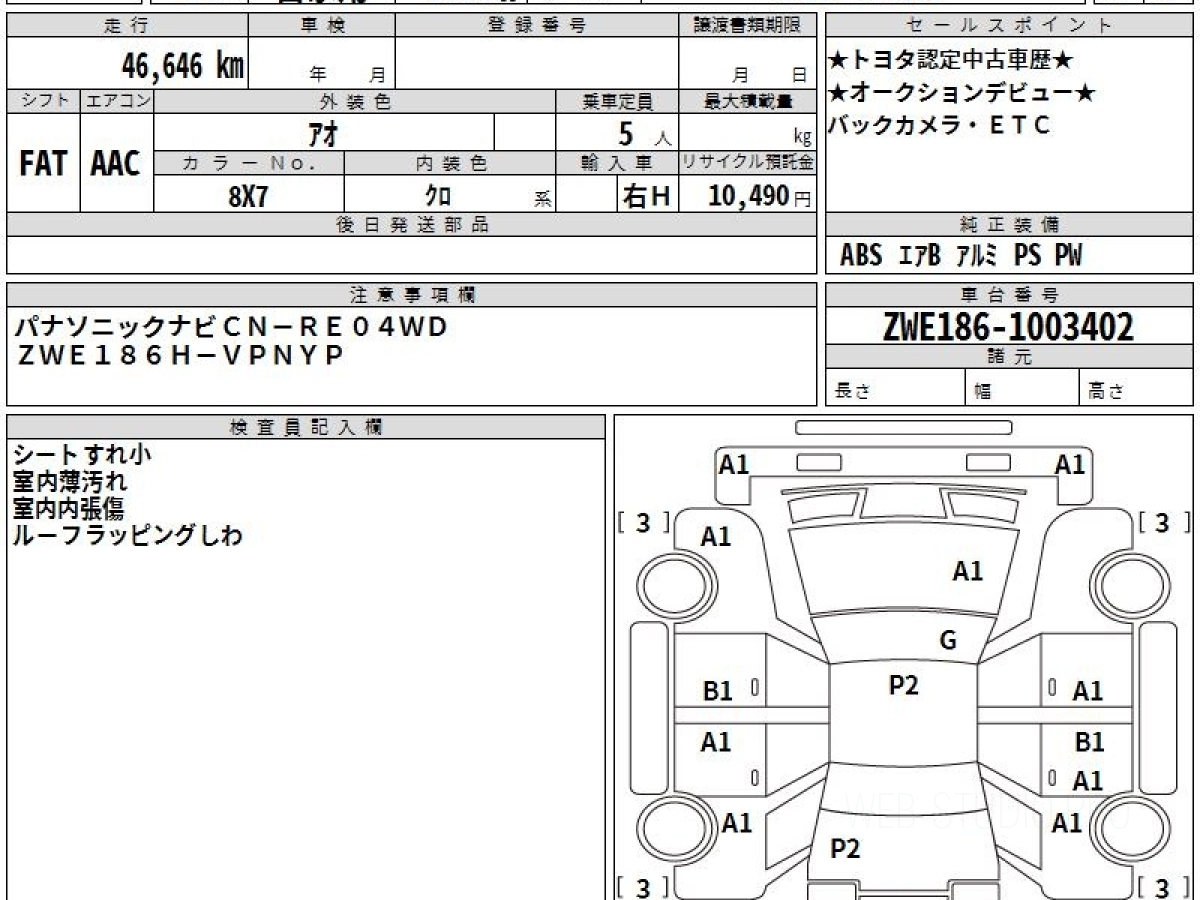Screen dimensions: 1200x900
Task: Click the PW equipment label
Action: pyautogui.click(x=1068, y=256)
